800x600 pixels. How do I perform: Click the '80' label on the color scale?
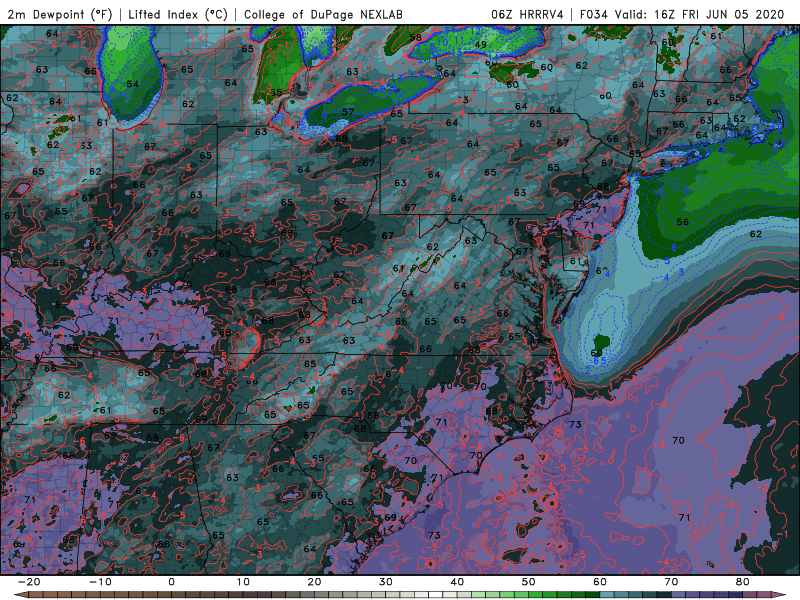(x=743, y=582)
